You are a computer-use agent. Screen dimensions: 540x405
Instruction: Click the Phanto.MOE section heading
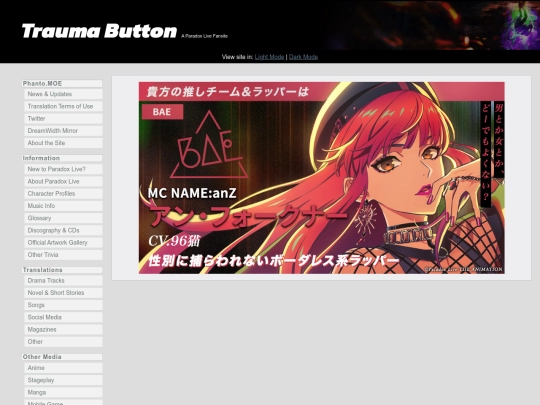(62, 84)
